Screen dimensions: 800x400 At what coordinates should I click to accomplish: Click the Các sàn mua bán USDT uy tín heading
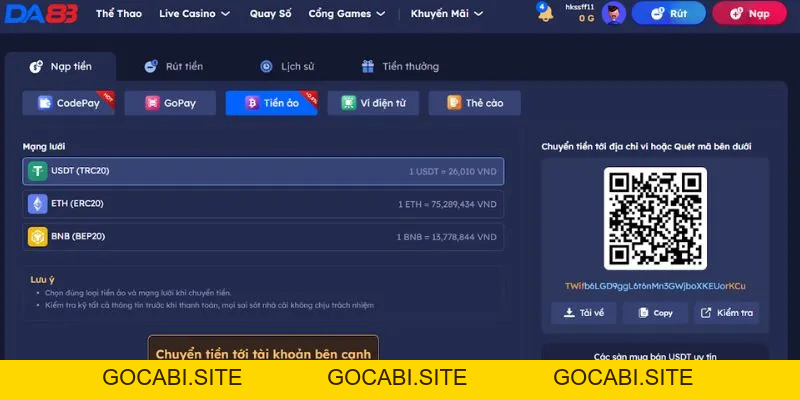(x=655, y=356)
